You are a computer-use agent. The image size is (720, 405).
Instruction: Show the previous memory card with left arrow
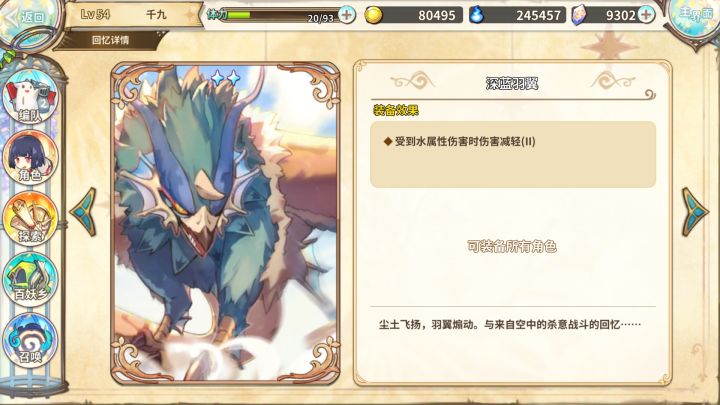coord(84,212)
